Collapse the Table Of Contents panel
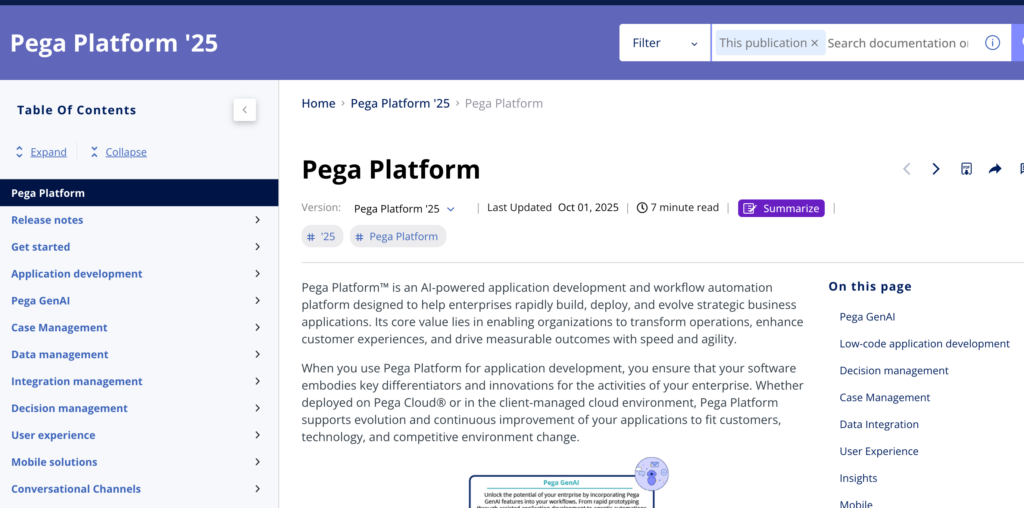 pos(245,110)
